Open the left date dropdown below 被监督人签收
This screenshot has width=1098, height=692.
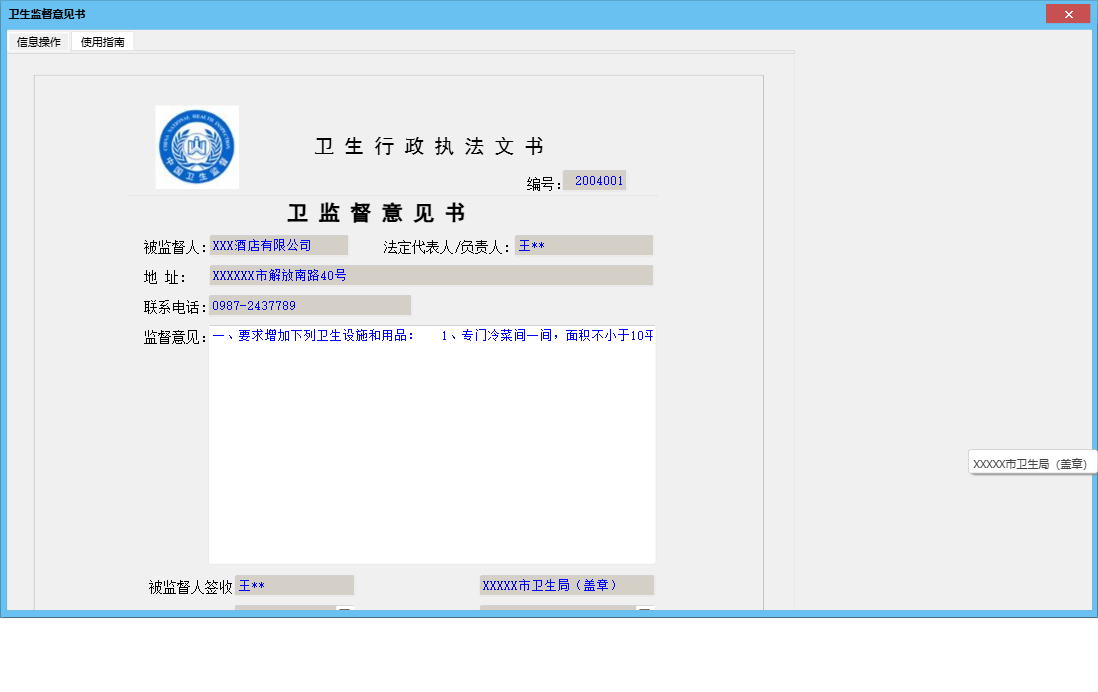[345, 608]
